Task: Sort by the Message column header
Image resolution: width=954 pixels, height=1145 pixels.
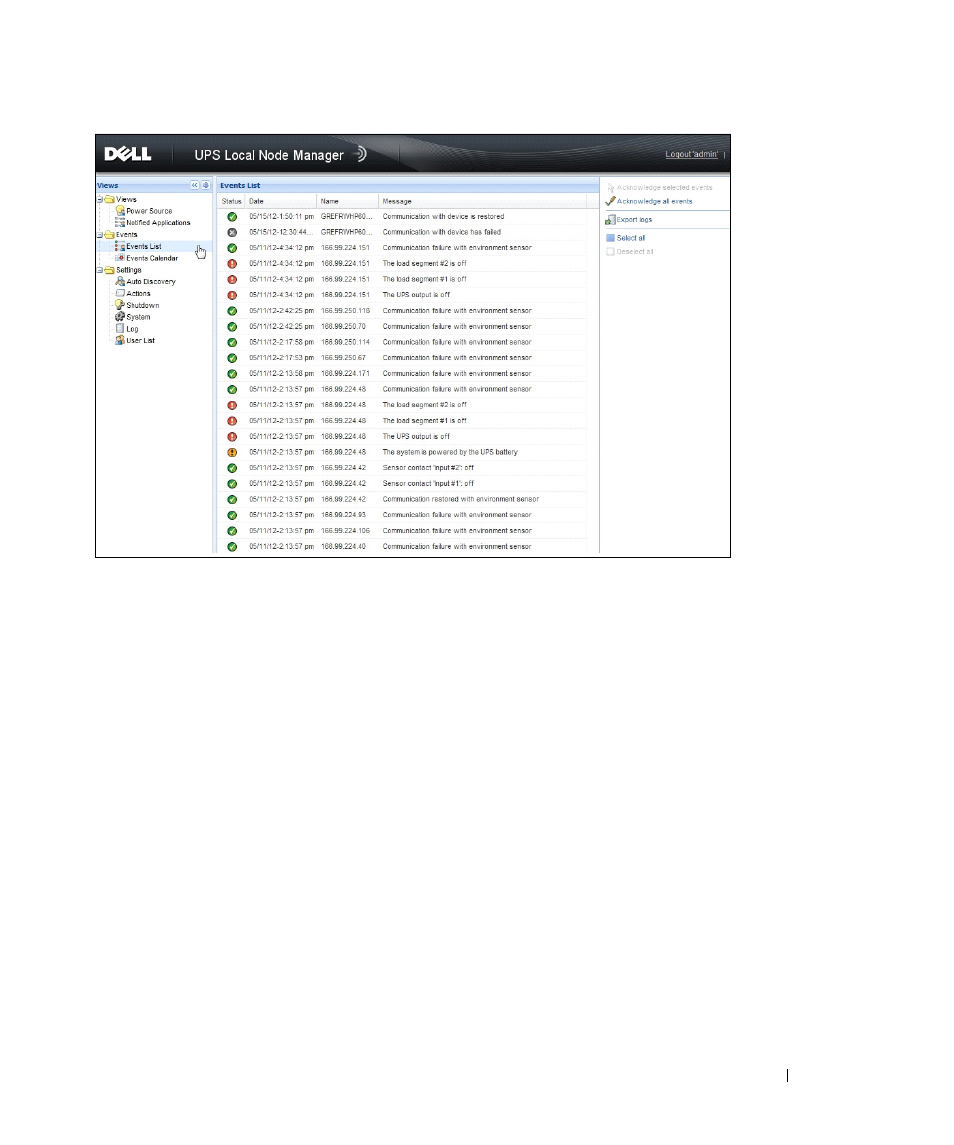Action: [483, 201]
